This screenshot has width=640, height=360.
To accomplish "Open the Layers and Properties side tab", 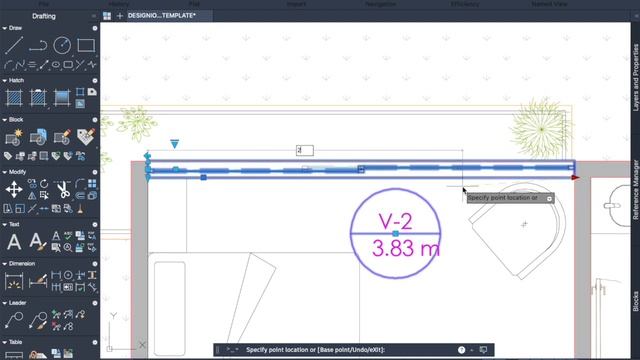I will pyautogui.click(x=636, y=78).
